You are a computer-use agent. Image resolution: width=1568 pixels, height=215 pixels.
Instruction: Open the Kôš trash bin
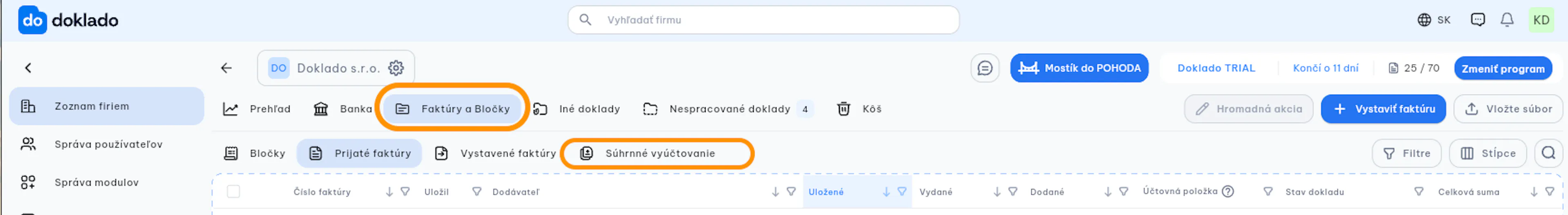[859, 109]
